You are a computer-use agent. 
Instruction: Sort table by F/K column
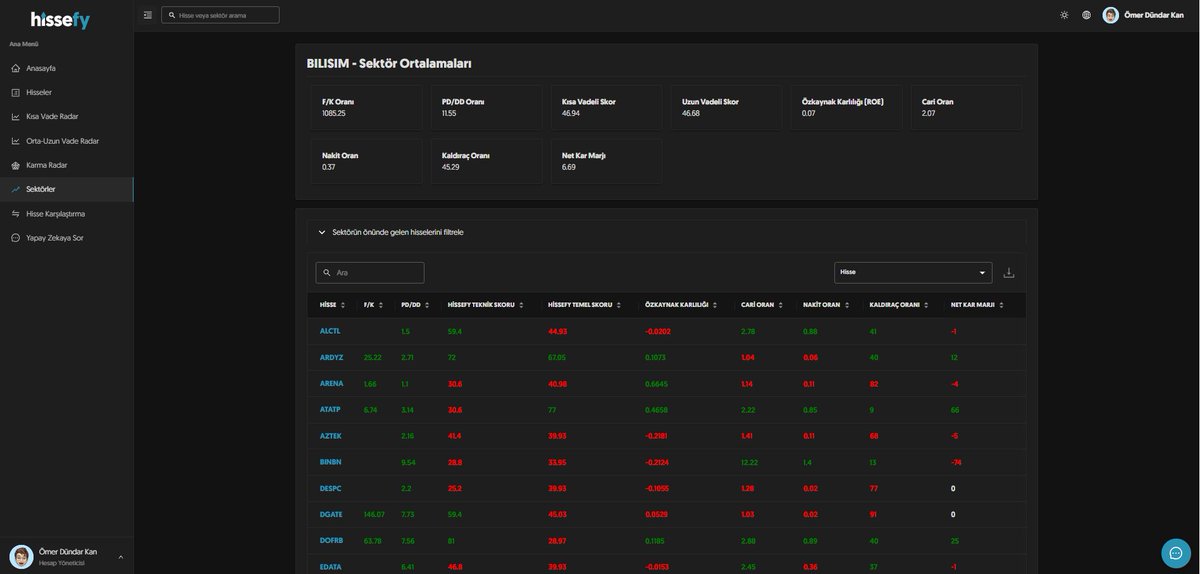point(373,305)
